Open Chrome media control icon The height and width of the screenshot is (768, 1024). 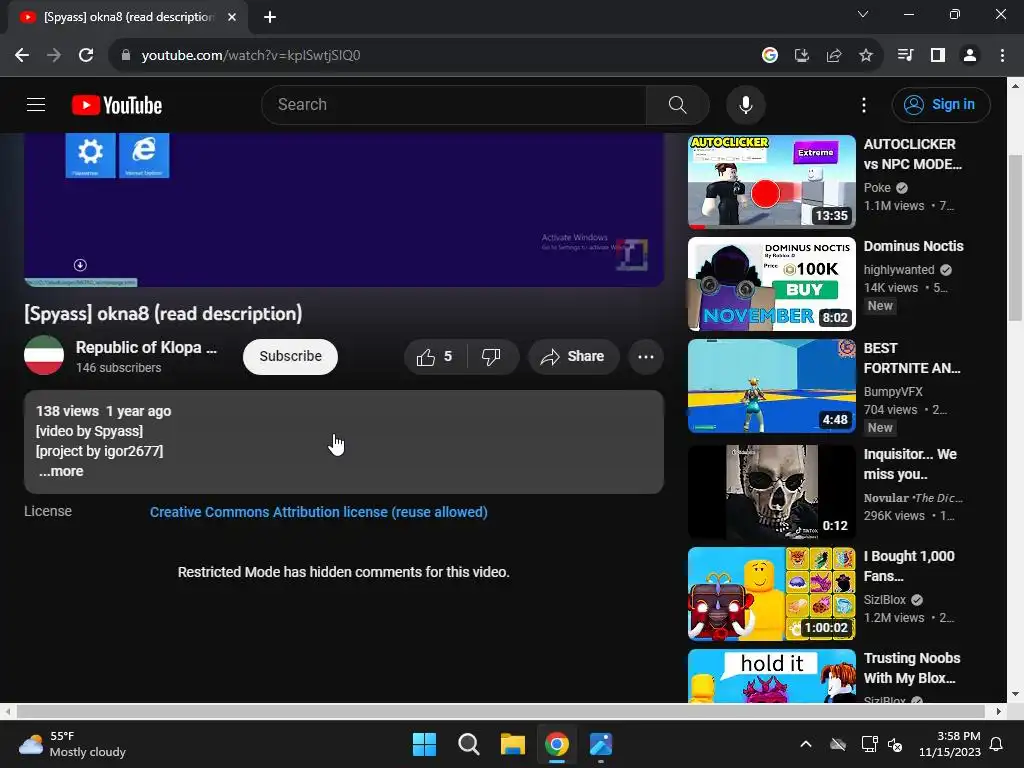tap(905, 56)
